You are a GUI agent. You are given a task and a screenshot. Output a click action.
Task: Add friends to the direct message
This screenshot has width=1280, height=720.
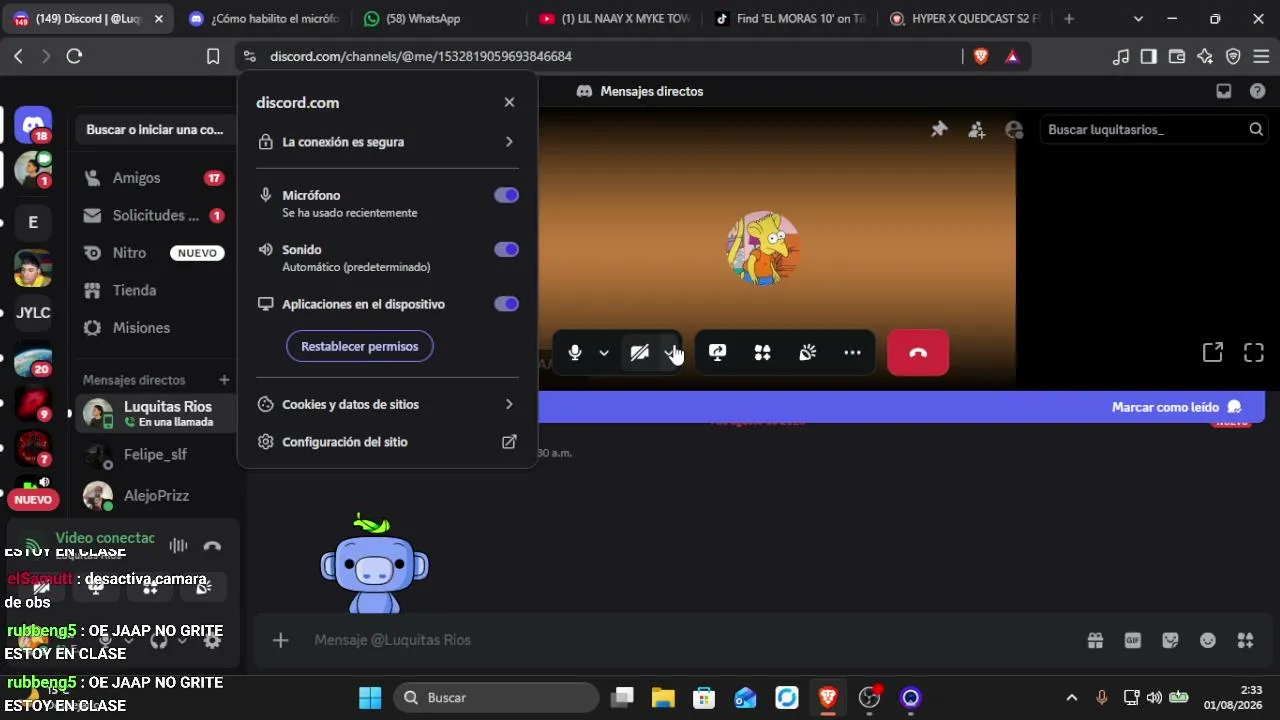pos(977,129)
